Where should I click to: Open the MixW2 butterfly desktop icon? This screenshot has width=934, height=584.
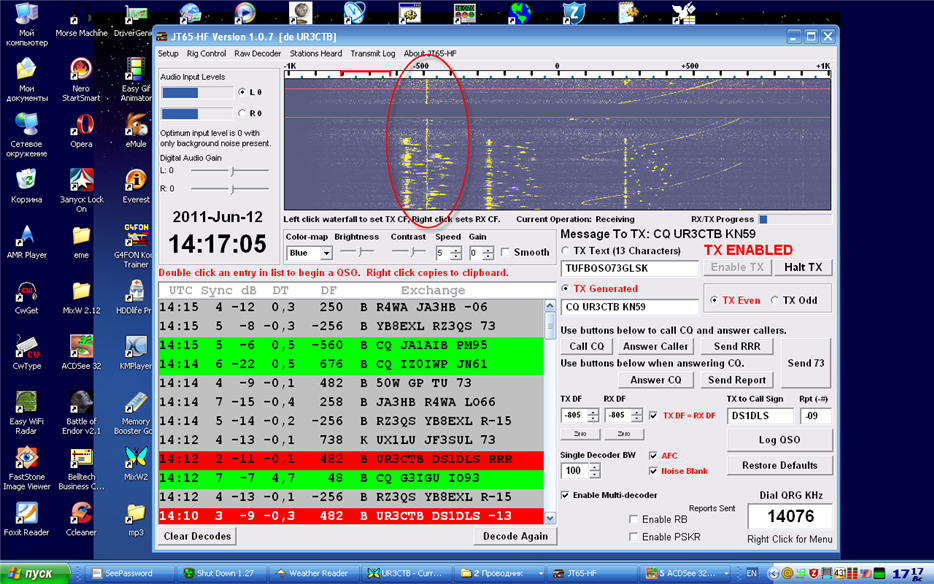tap(136, 464)
